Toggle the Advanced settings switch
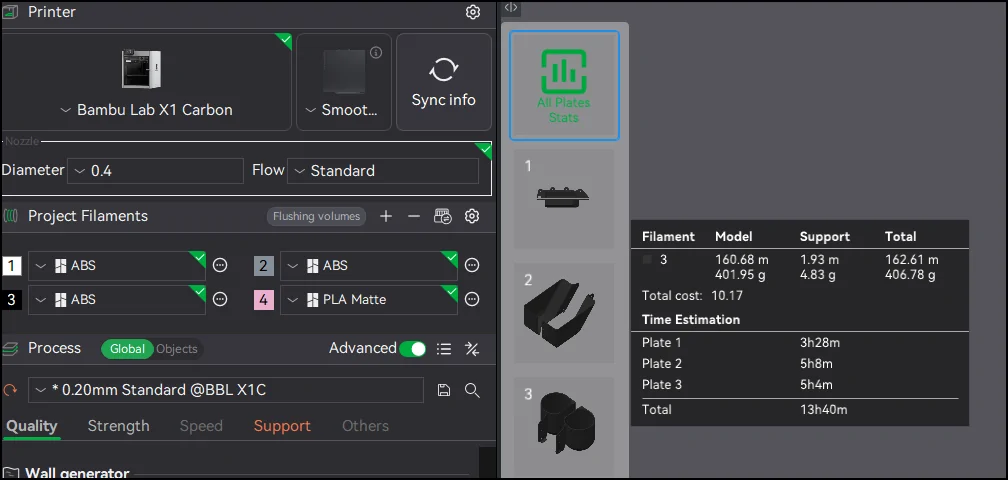The height and width of the screenshot is (480, 1008). click(412, 349)
